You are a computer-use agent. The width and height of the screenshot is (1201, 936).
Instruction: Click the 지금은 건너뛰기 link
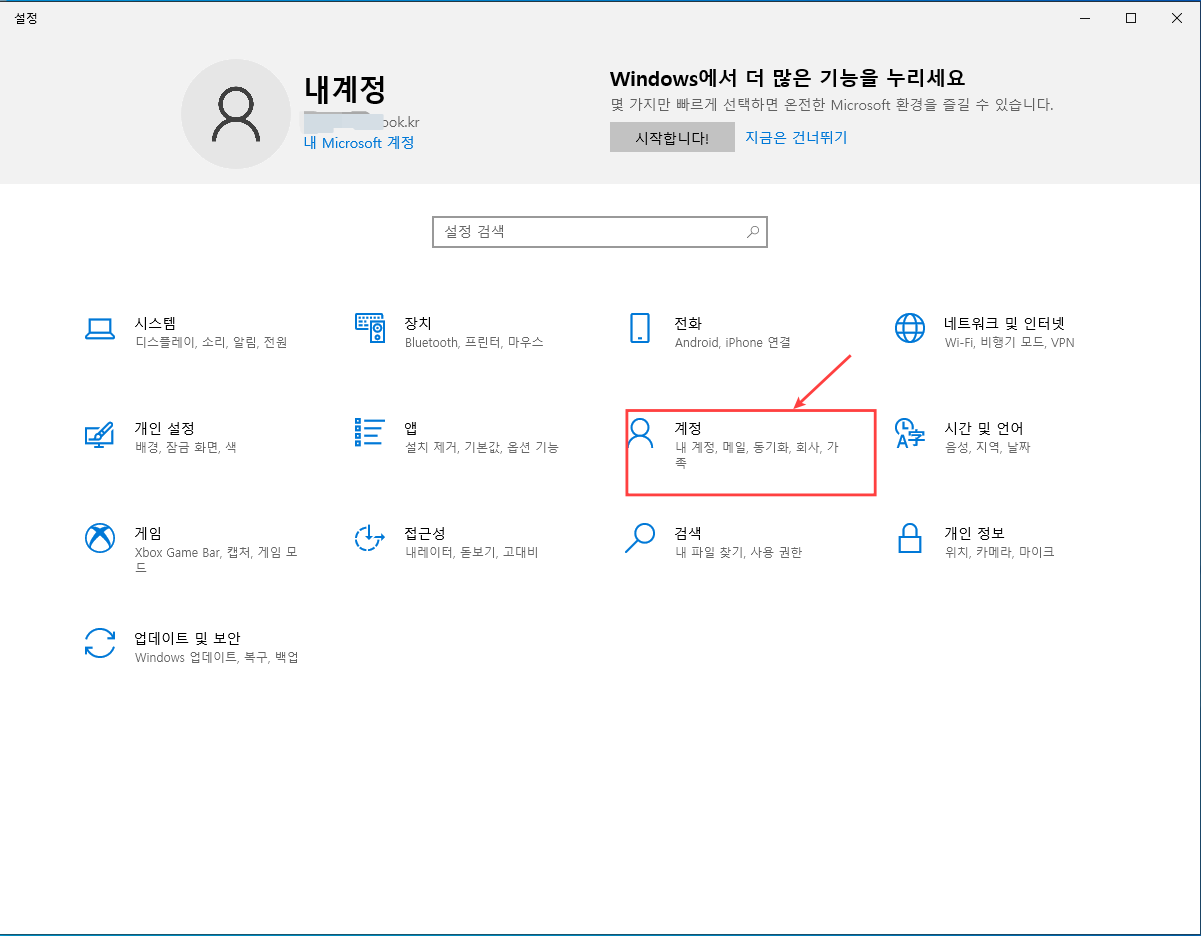pyautogui.click(x=796, y=138)
